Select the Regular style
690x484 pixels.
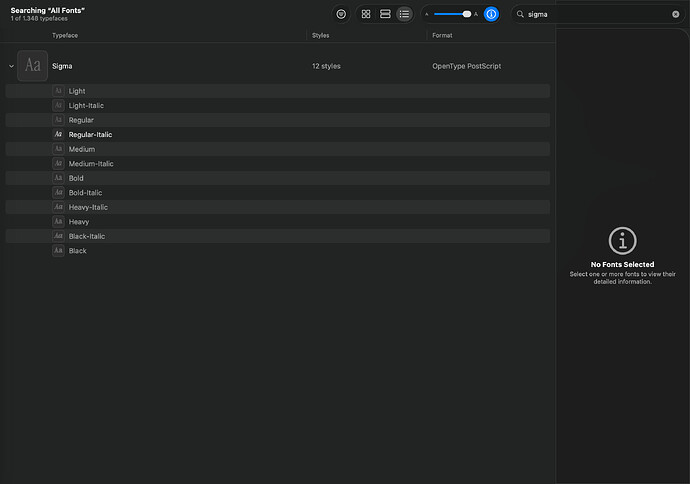pyautogui.click(x=278, y=120)
